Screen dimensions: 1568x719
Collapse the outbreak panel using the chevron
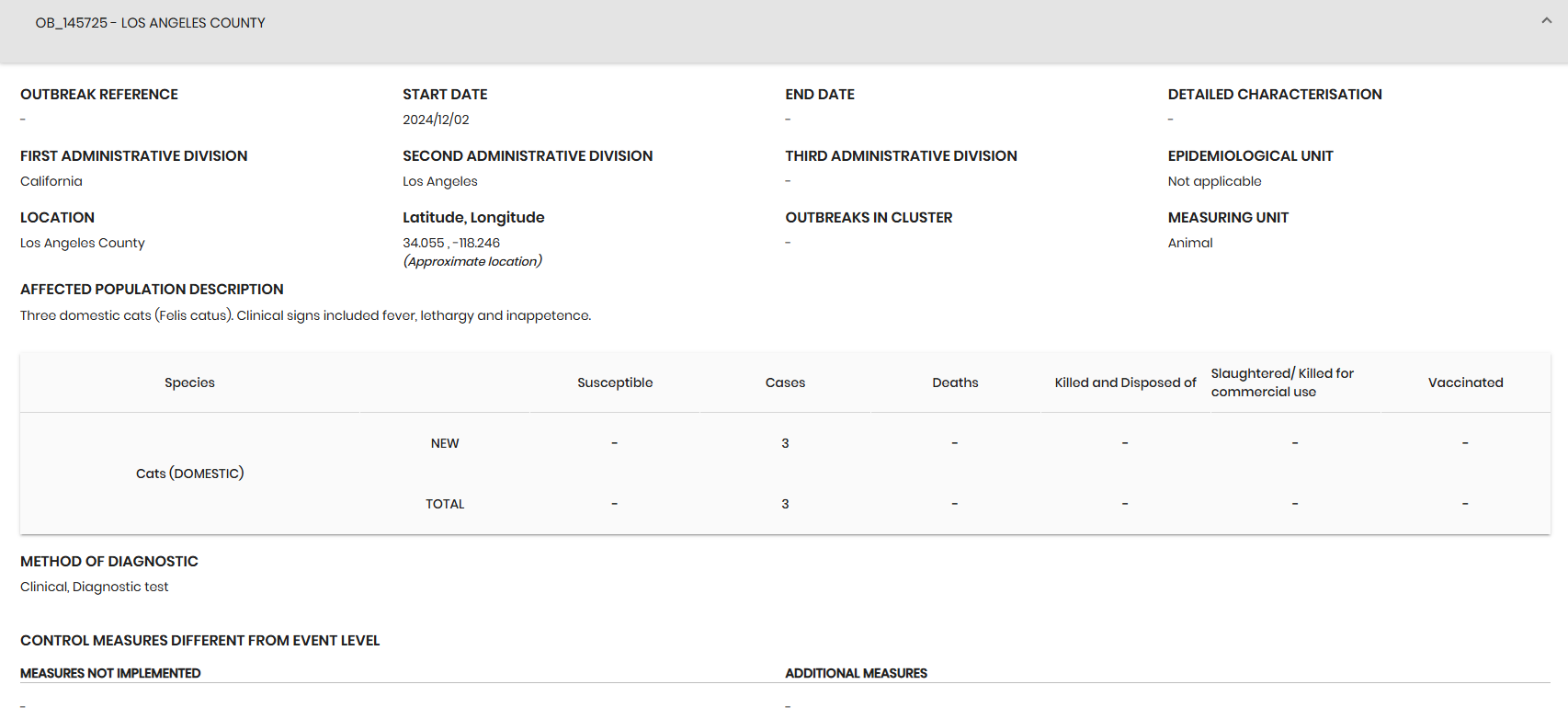[1546, 21]
